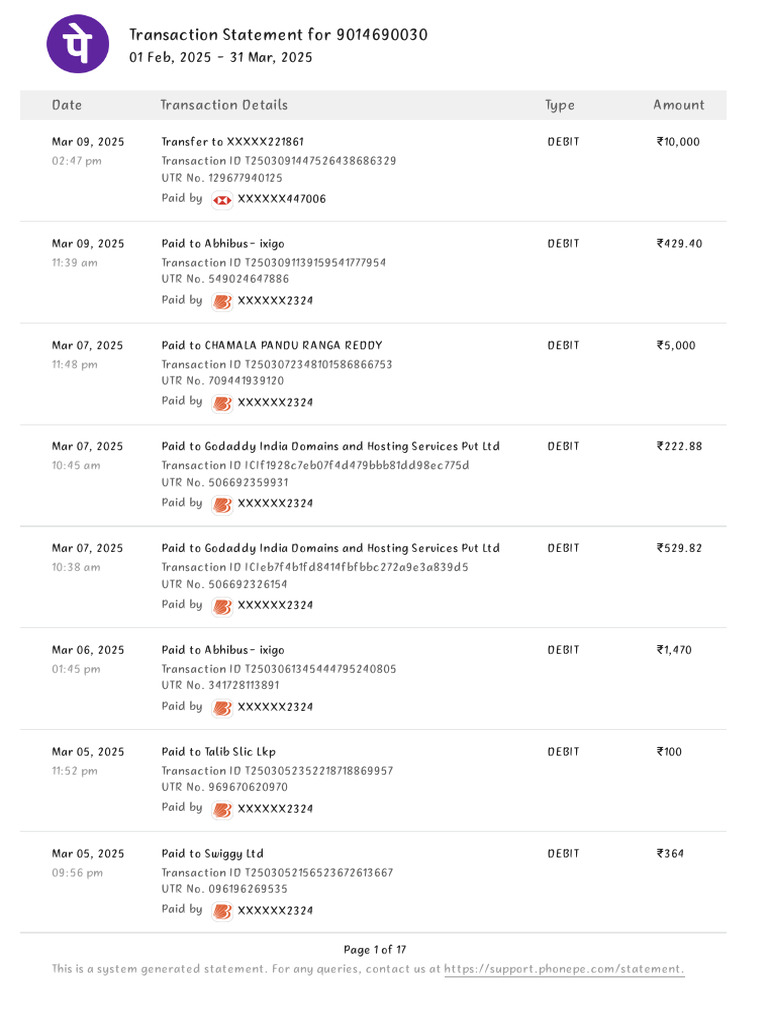This screenshot has width=768, height=1024.
Task: Click the Amount column header
Action: coord(679,105)
